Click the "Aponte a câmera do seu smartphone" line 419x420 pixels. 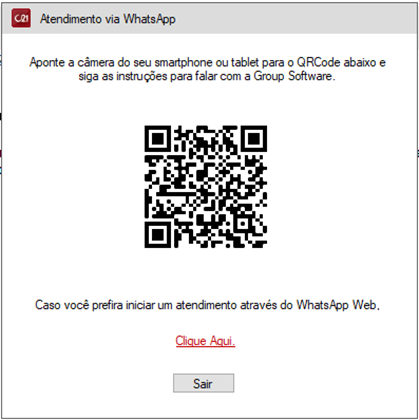pos(207,62)
